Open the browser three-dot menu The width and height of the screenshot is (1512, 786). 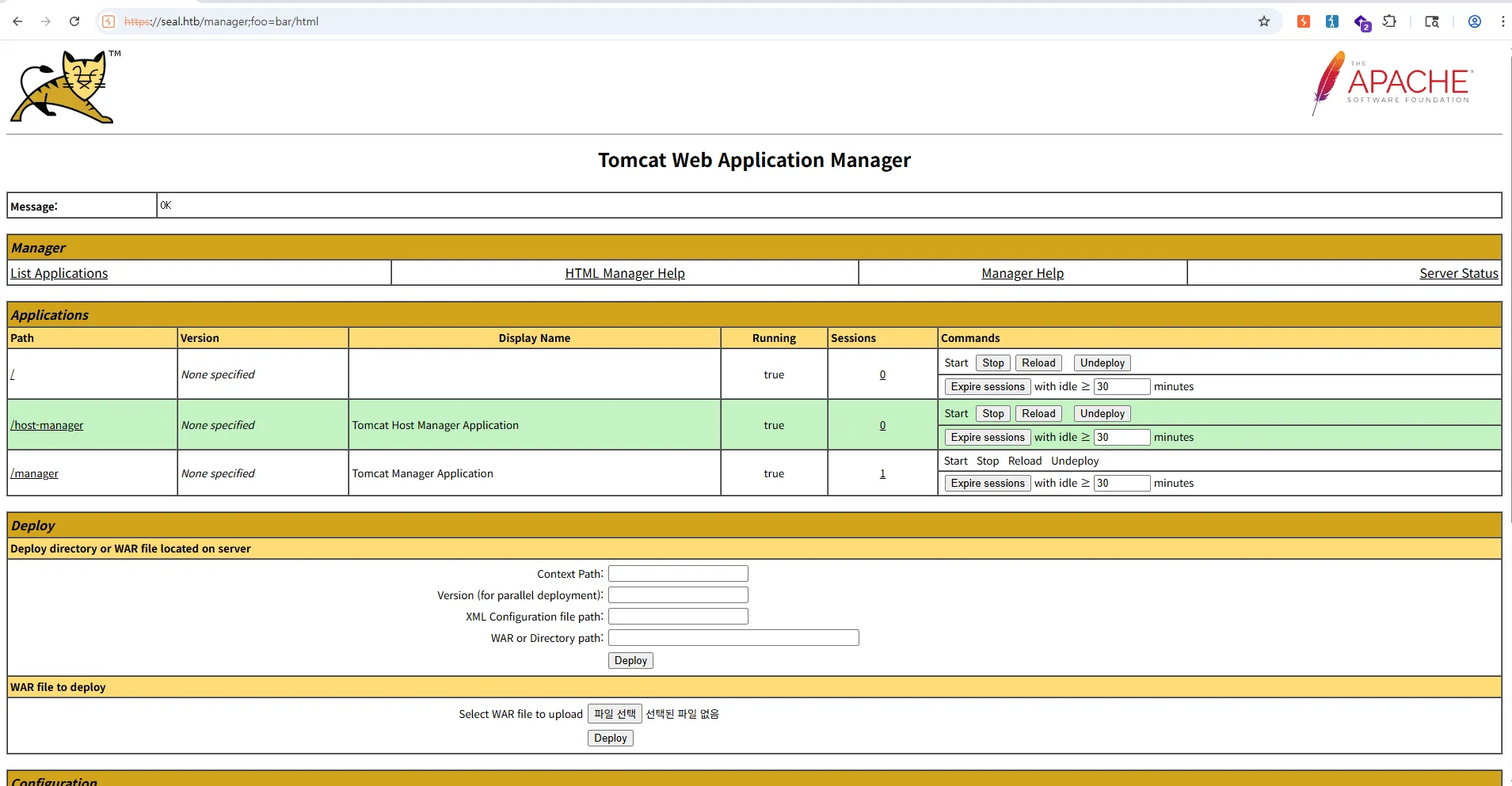[1502, 21]
